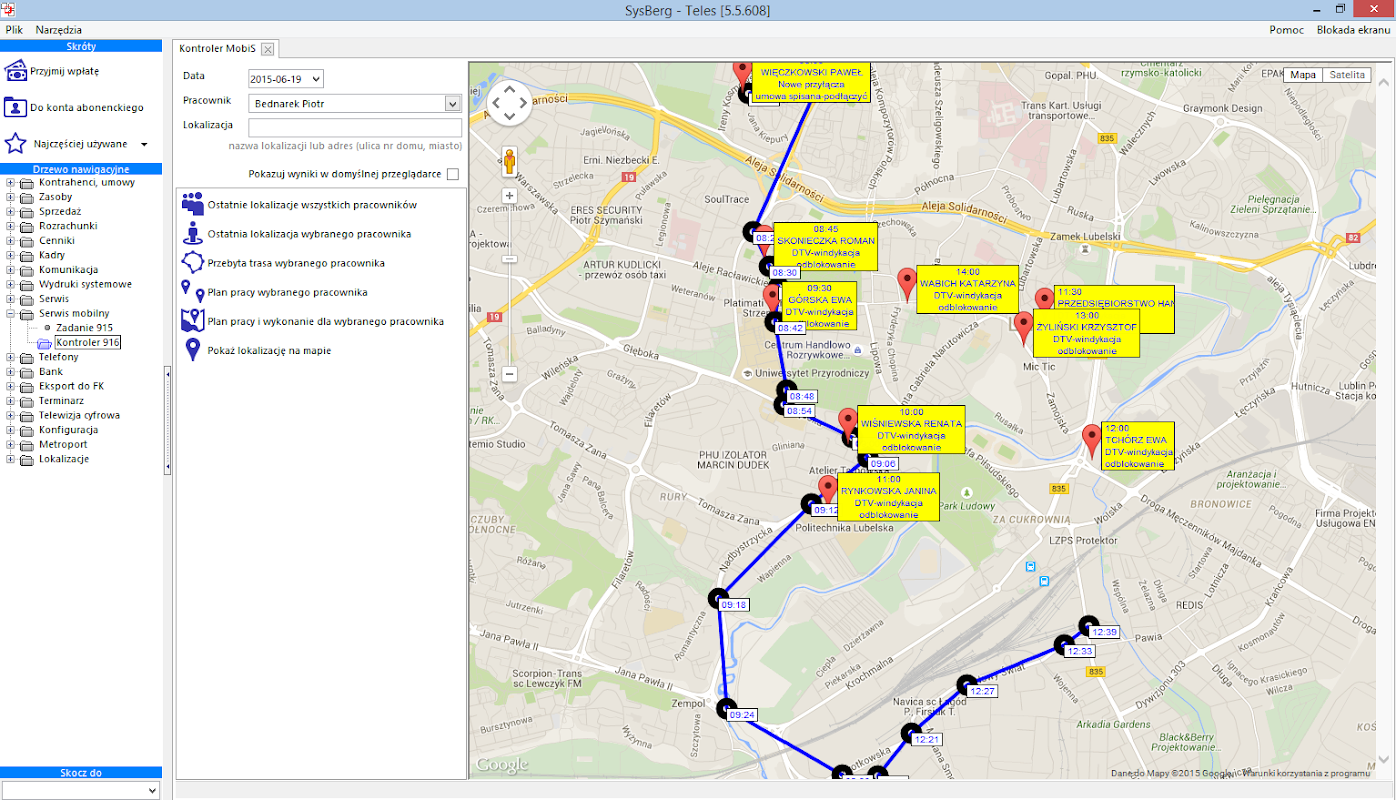
Task: Expand the Telewizja cyfrowa tree node
Action: pyautogui.click(x=11, y=415)
